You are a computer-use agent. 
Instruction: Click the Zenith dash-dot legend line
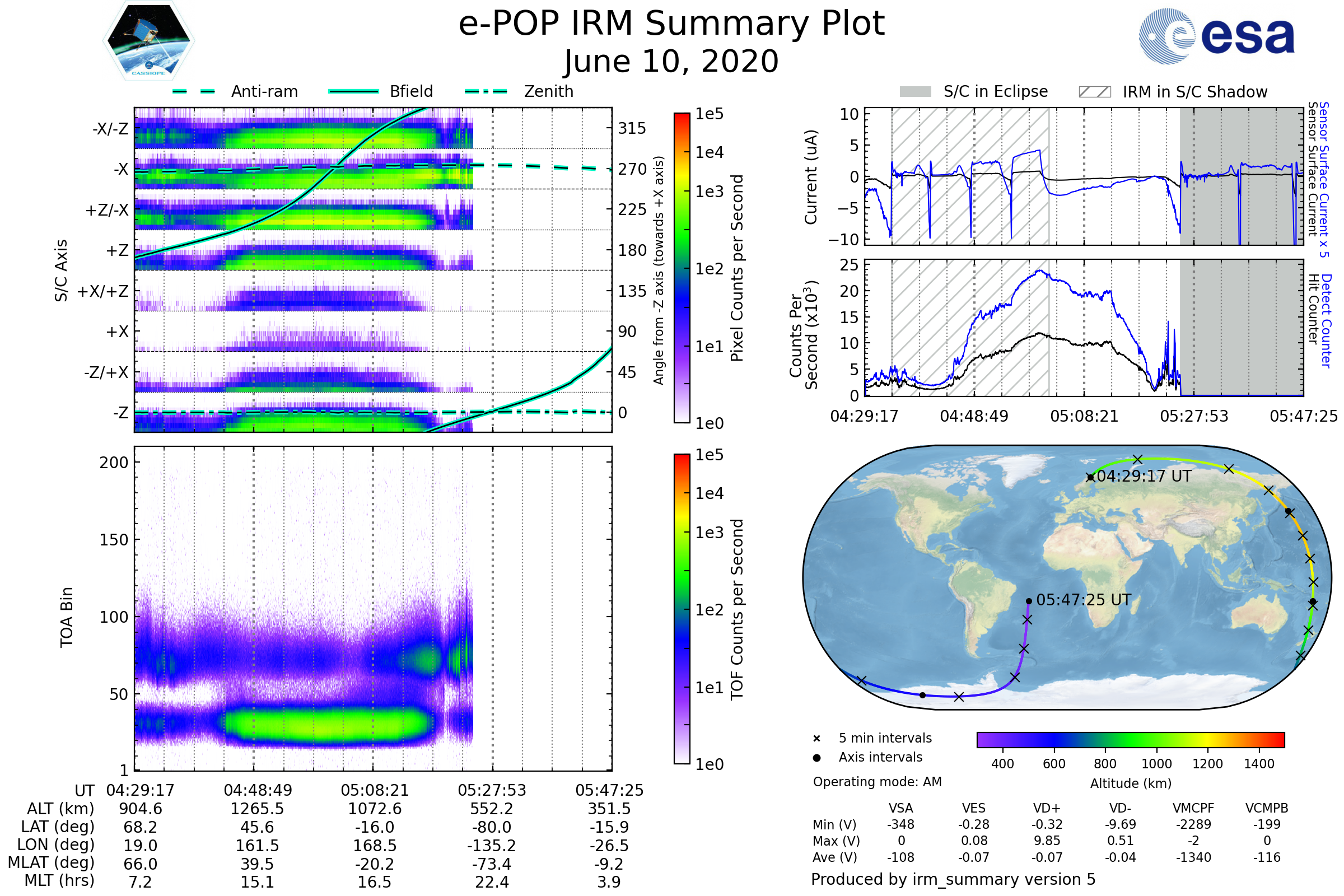coord(486,91)
